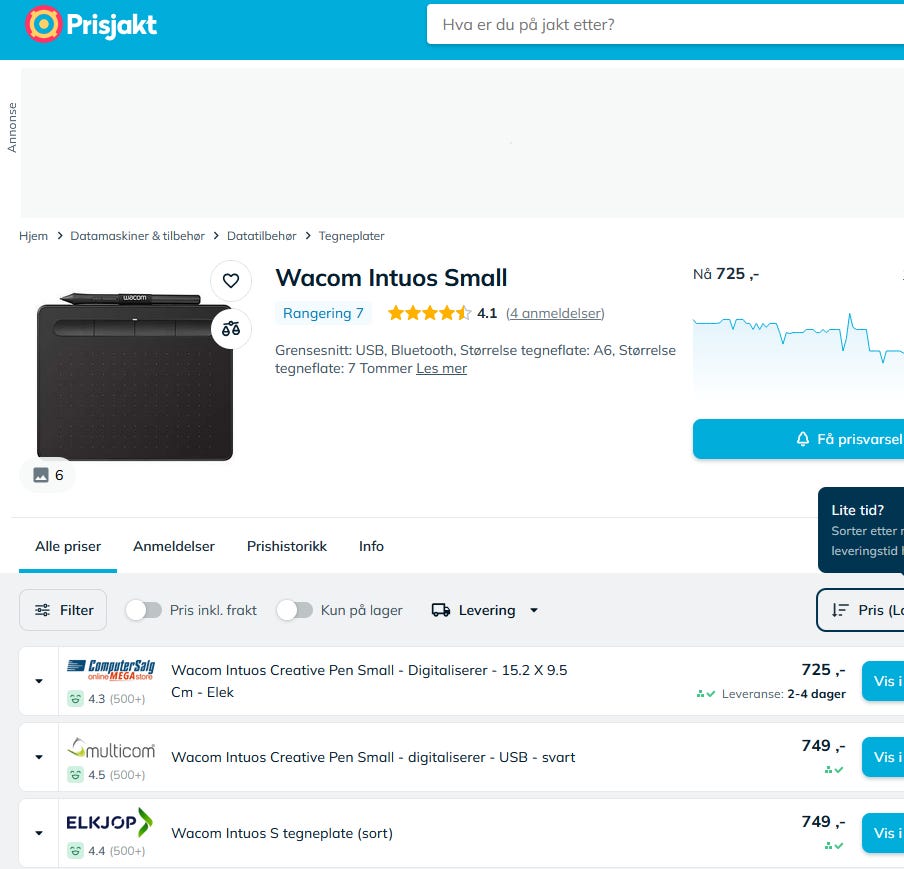The width and height of the screenshot is (904, 869).
Task: Expand the Multicom offer row
Action: tap(39, 757)
